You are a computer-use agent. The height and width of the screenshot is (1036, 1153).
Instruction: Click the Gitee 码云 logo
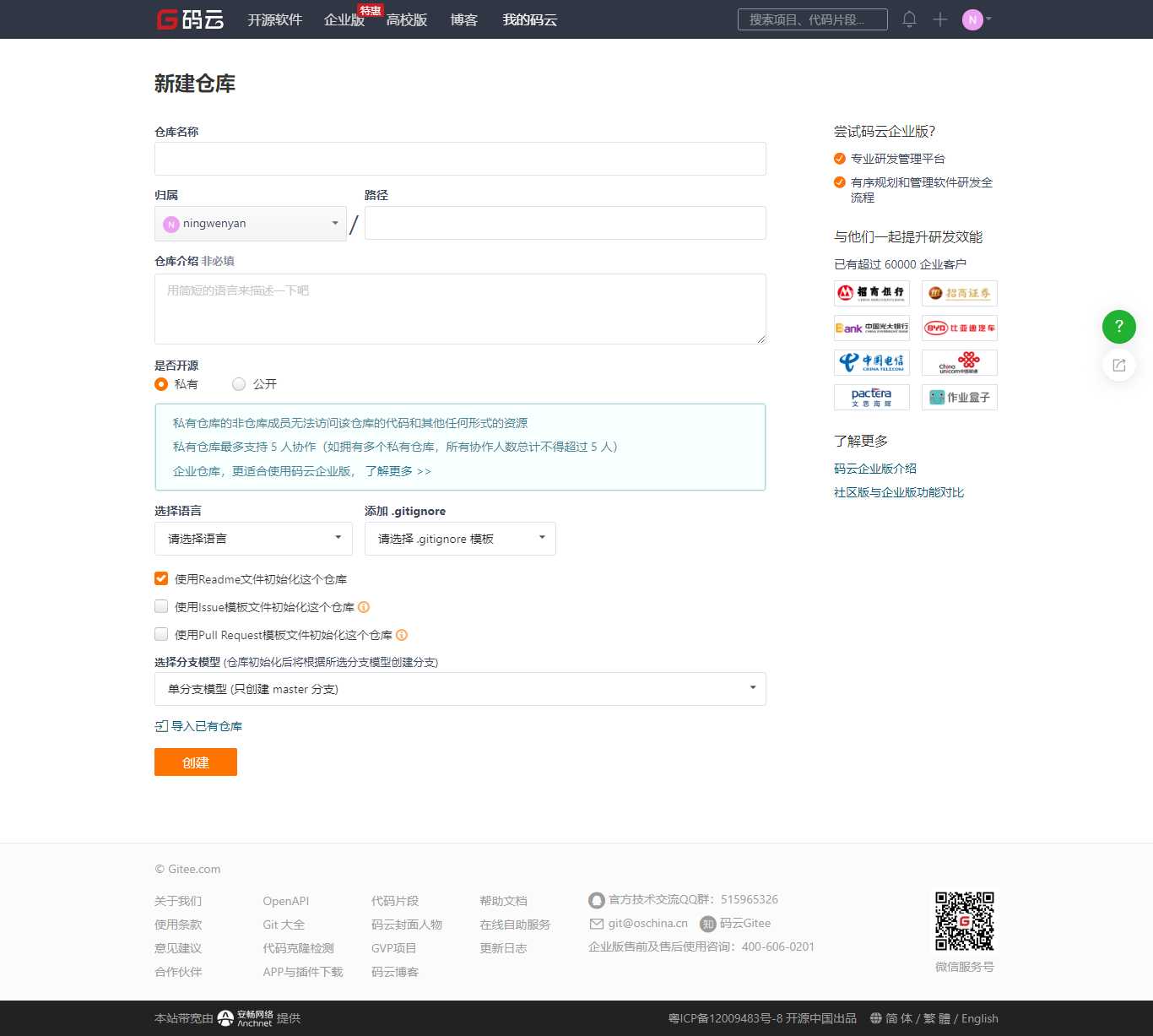coord(191,19)
